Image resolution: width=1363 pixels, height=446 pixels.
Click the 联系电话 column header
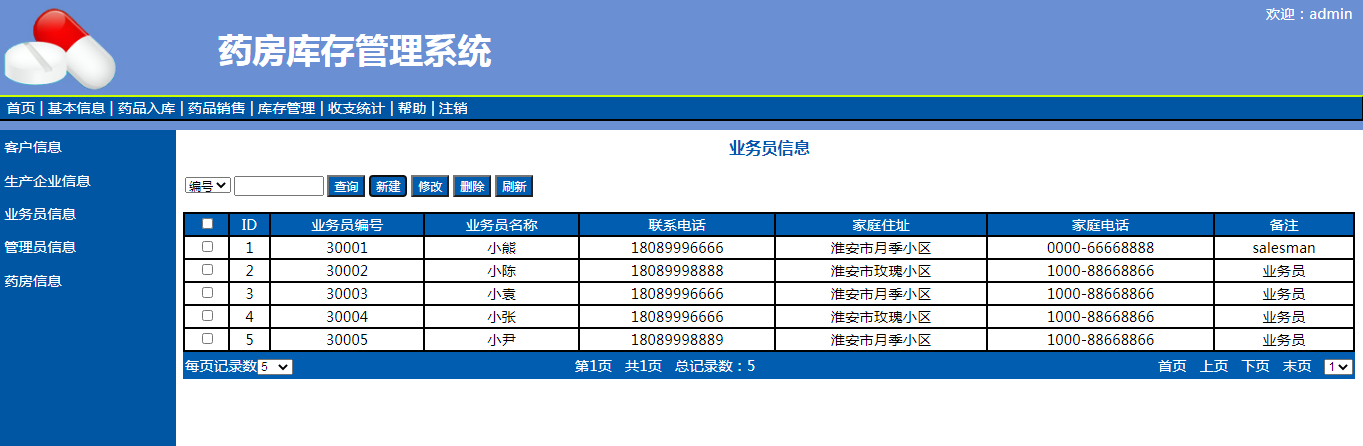point(677,224)
